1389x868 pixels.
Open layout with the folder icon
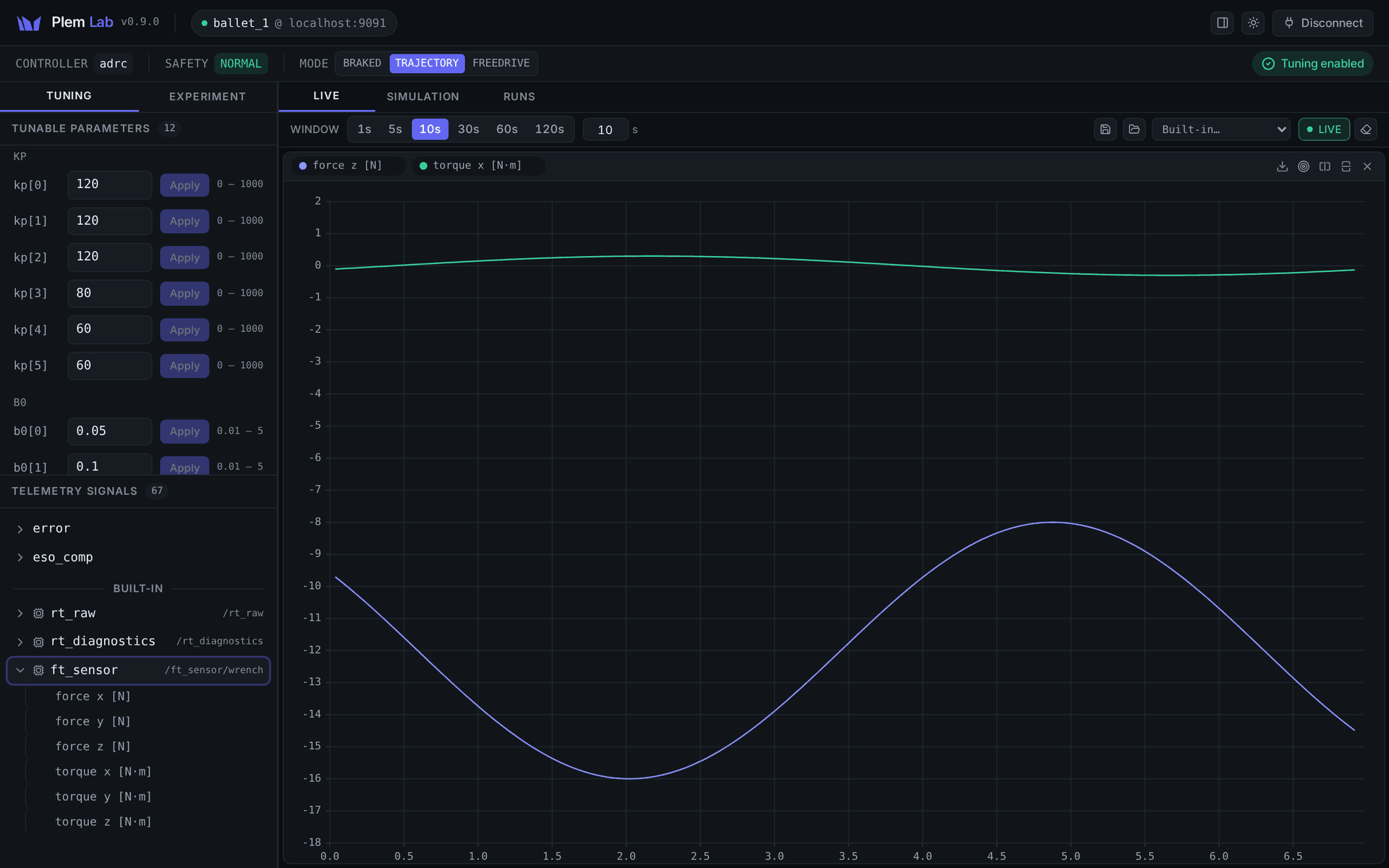pyautogui.click(x=1134, y=129)
